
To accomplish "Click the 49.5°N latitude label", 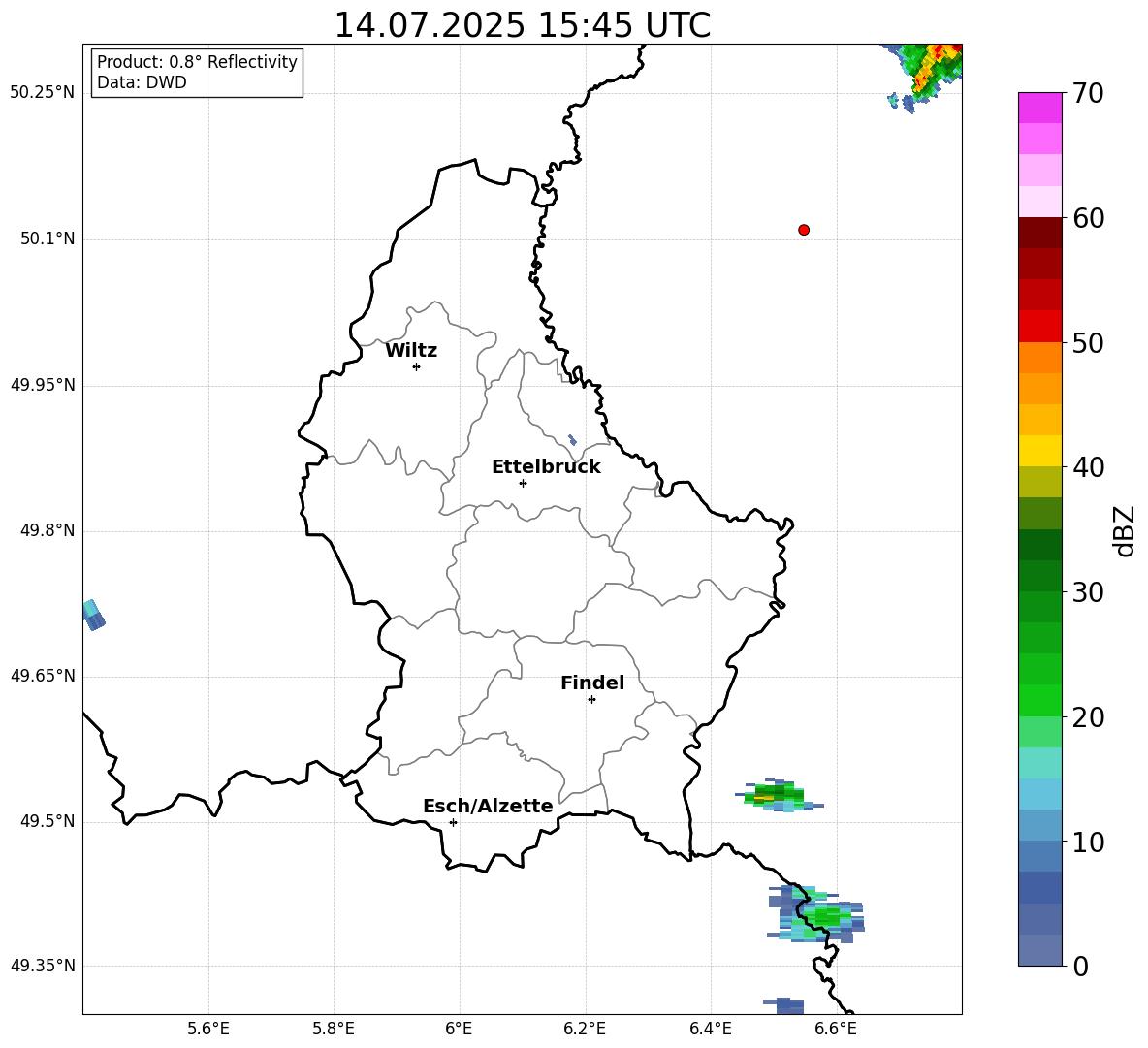I will [48, 822].
